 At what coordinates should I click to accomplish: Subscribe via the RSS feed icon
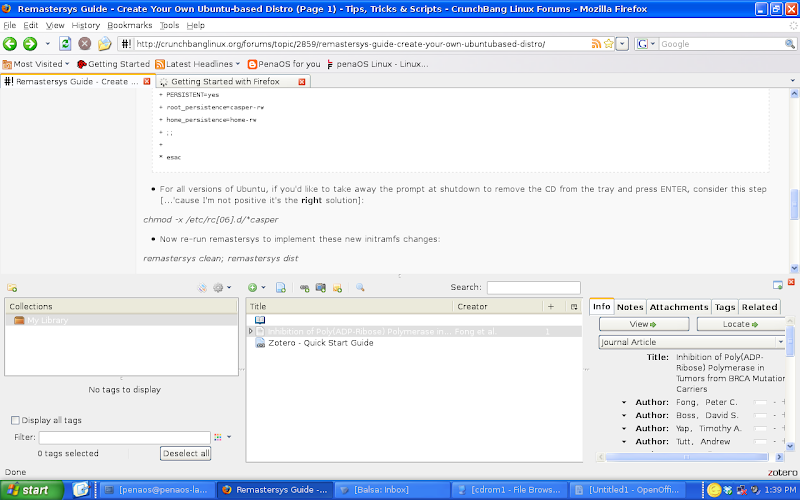click(595, 44)
